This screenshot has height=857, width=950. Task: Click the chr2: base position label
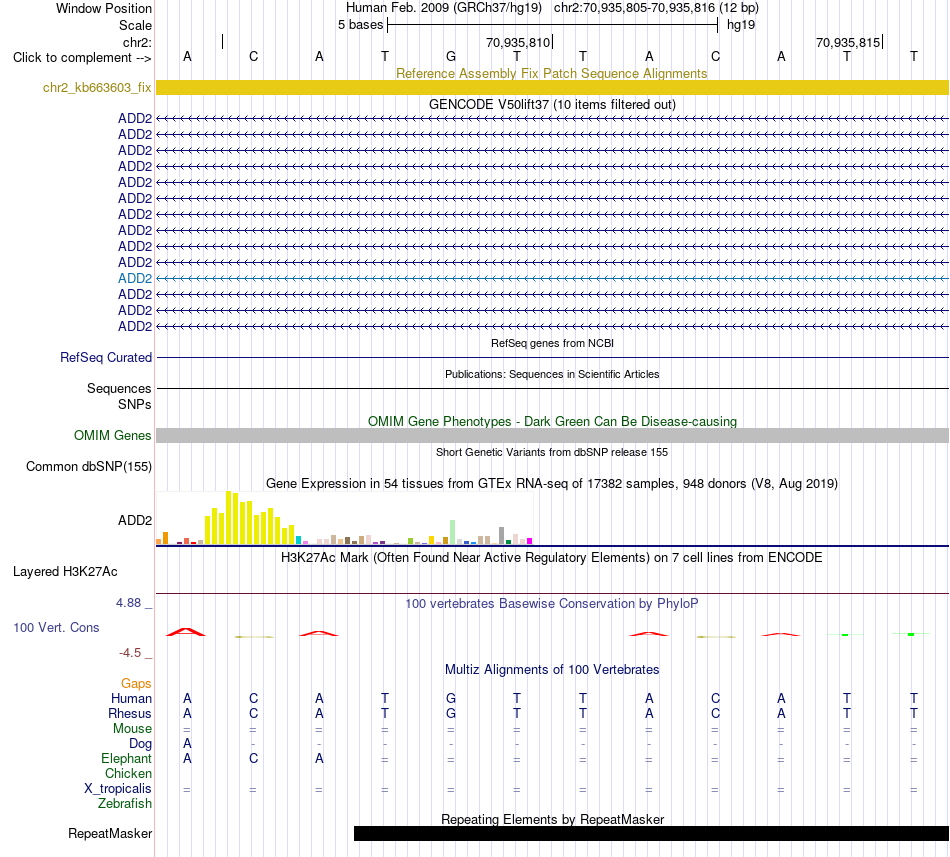click(x=137, y=42)
